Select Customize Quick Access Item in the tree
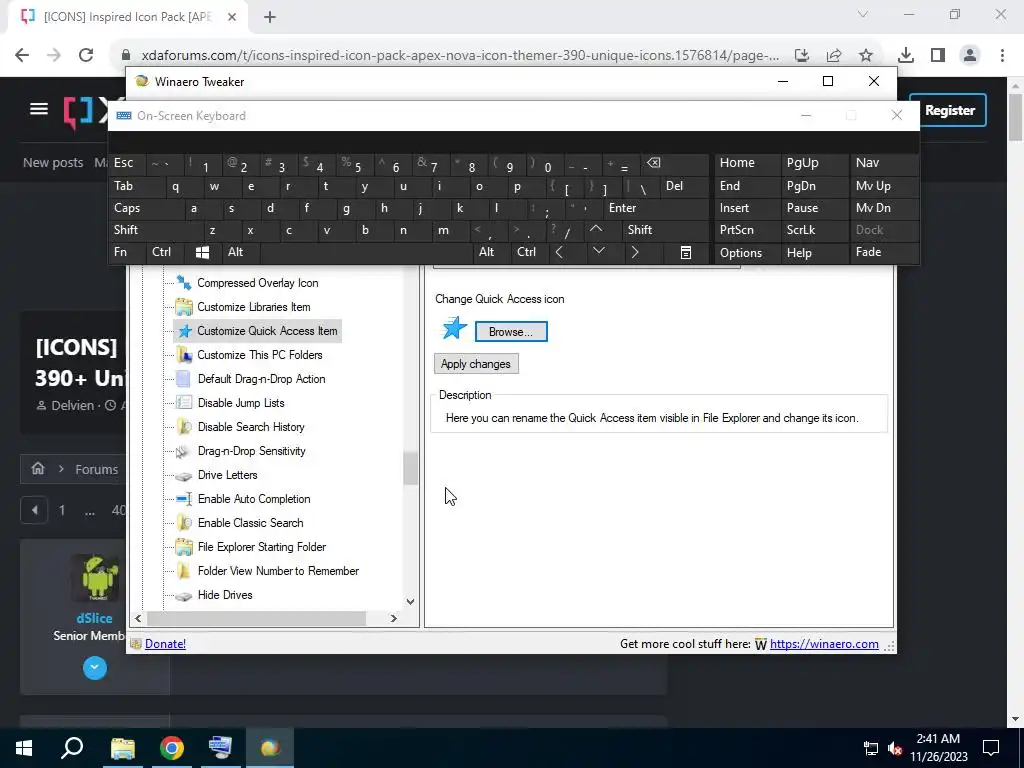This screenshot has width=1024, height=768. click(267, 331)
